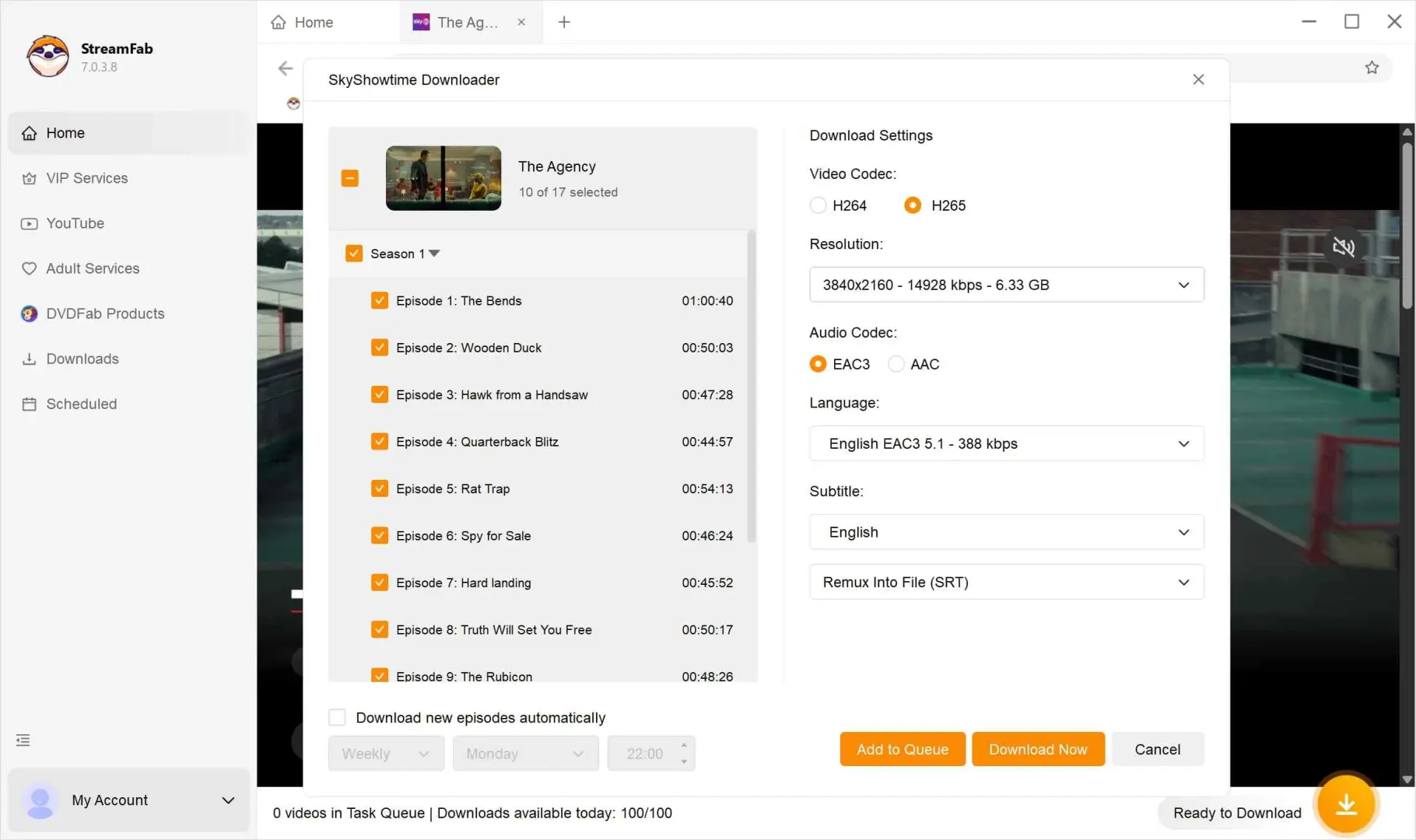Open DVDFab Products section
This screenshot has height=840, width=1416.
tap(128, 313)
